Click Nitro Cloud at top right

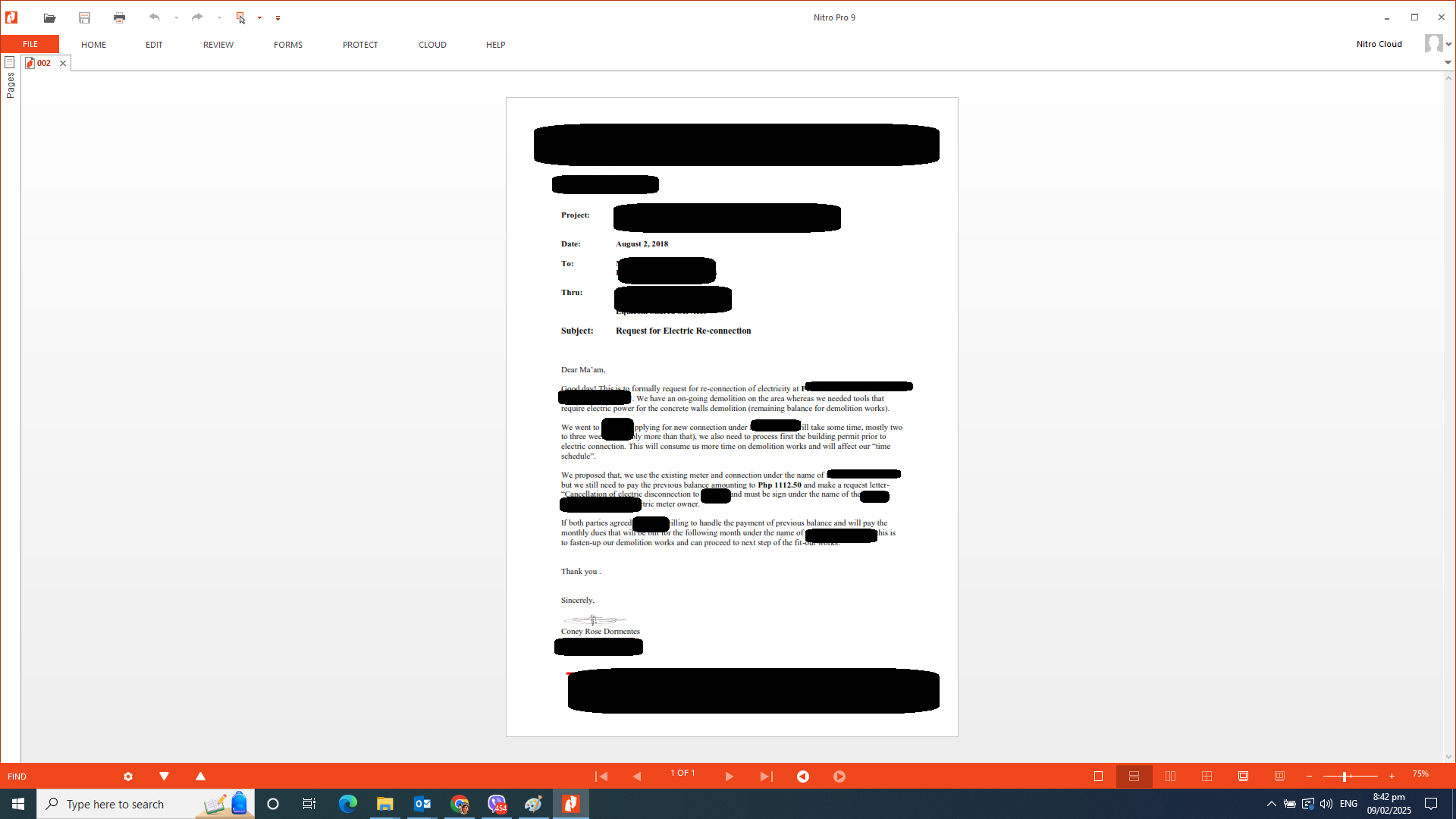[1379, 43]
